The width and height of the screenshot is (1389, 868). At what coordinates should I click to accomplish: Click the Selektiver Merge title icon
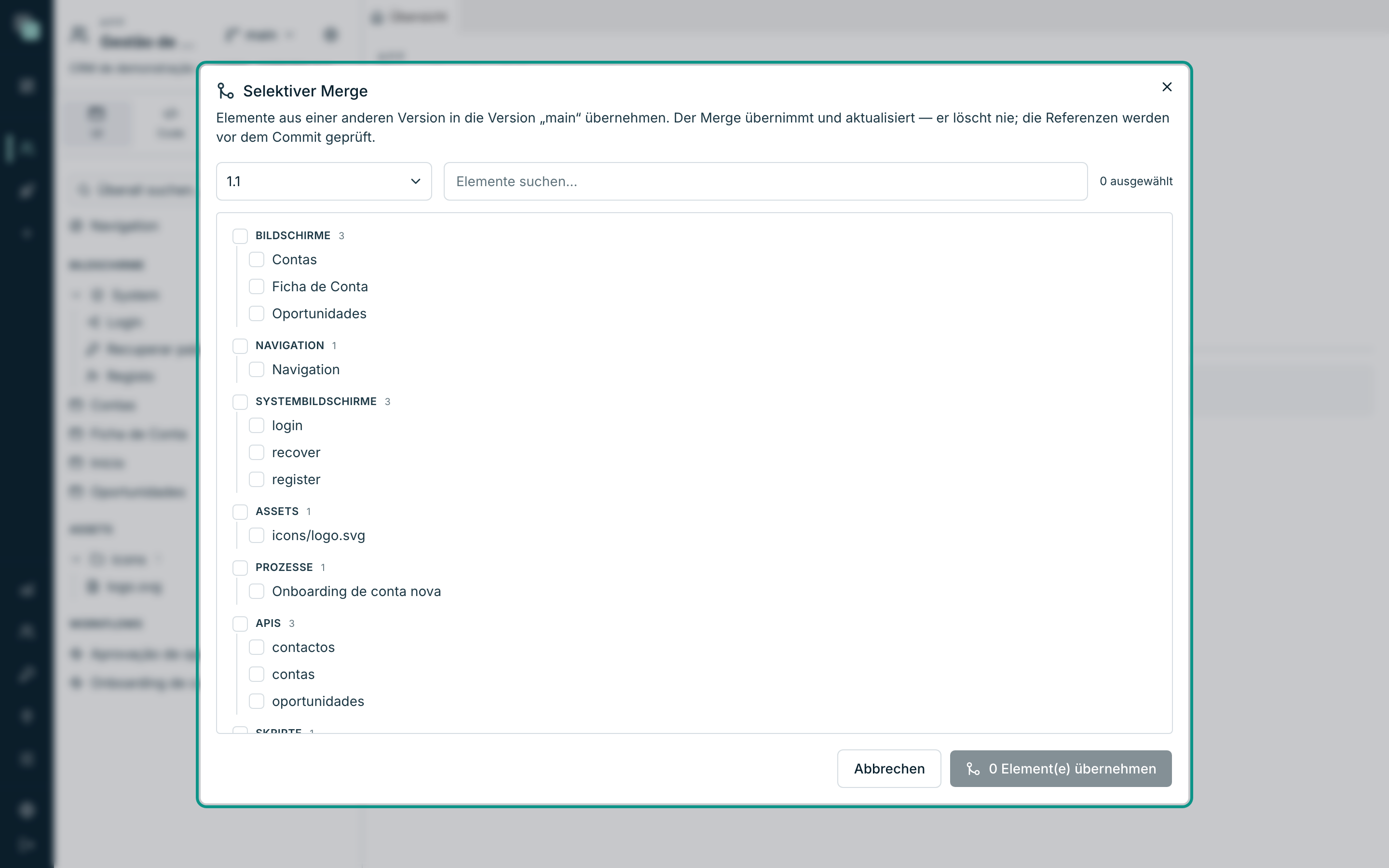click(225, 91)
